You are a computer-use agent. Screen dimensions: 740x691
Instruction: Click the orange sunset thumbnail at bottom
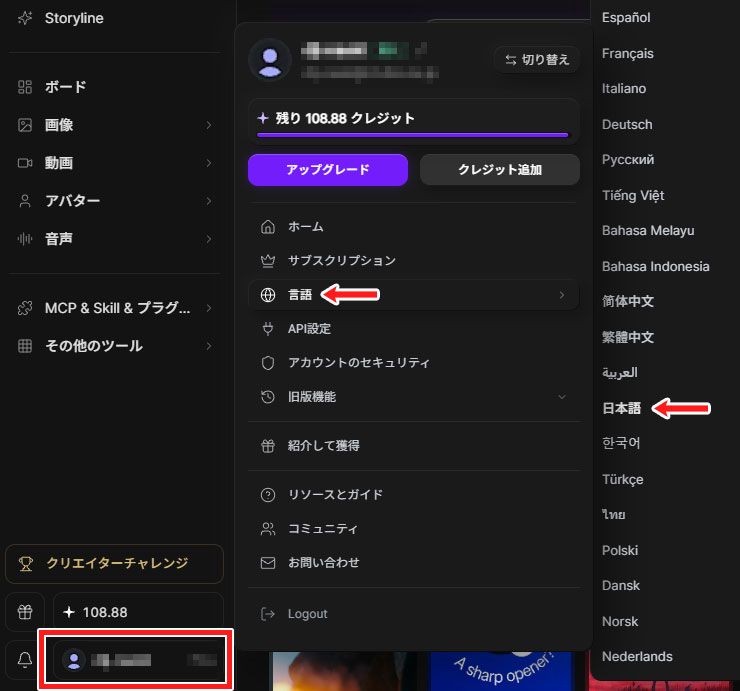coord(344,671)
